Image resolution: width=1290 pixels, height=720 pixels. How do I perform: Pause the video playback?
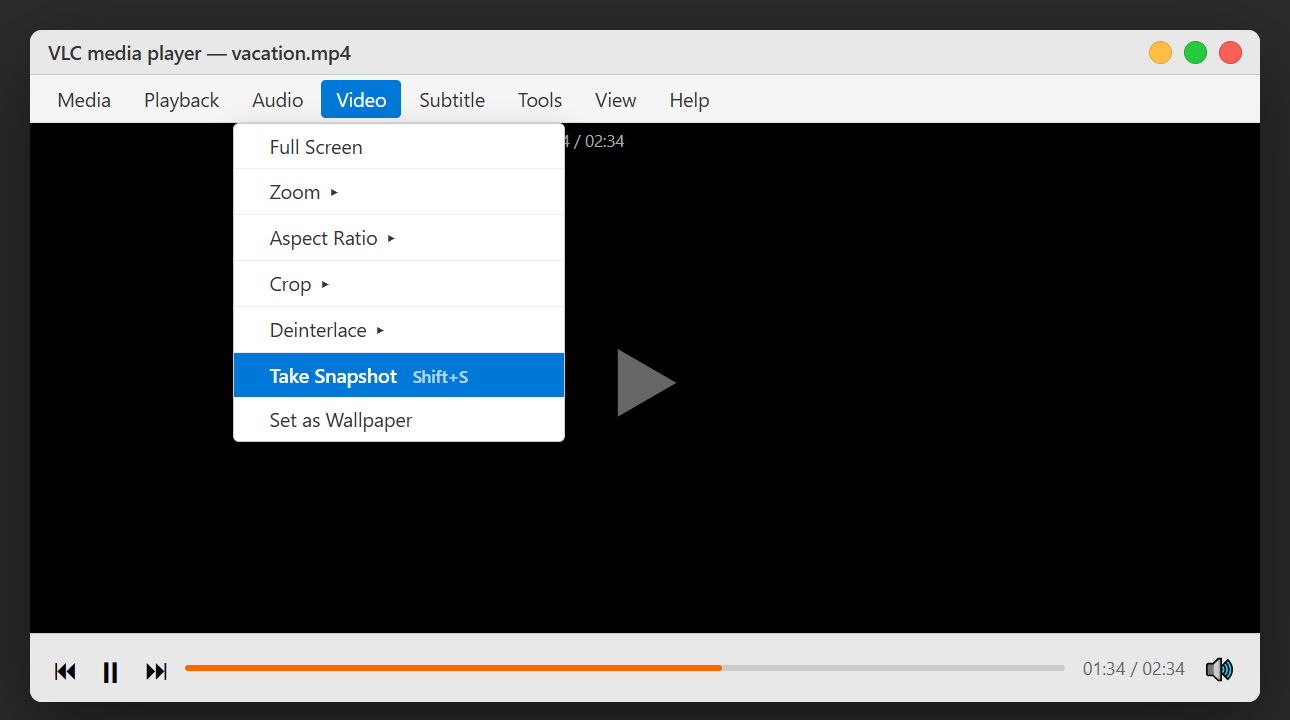point(111,671)
